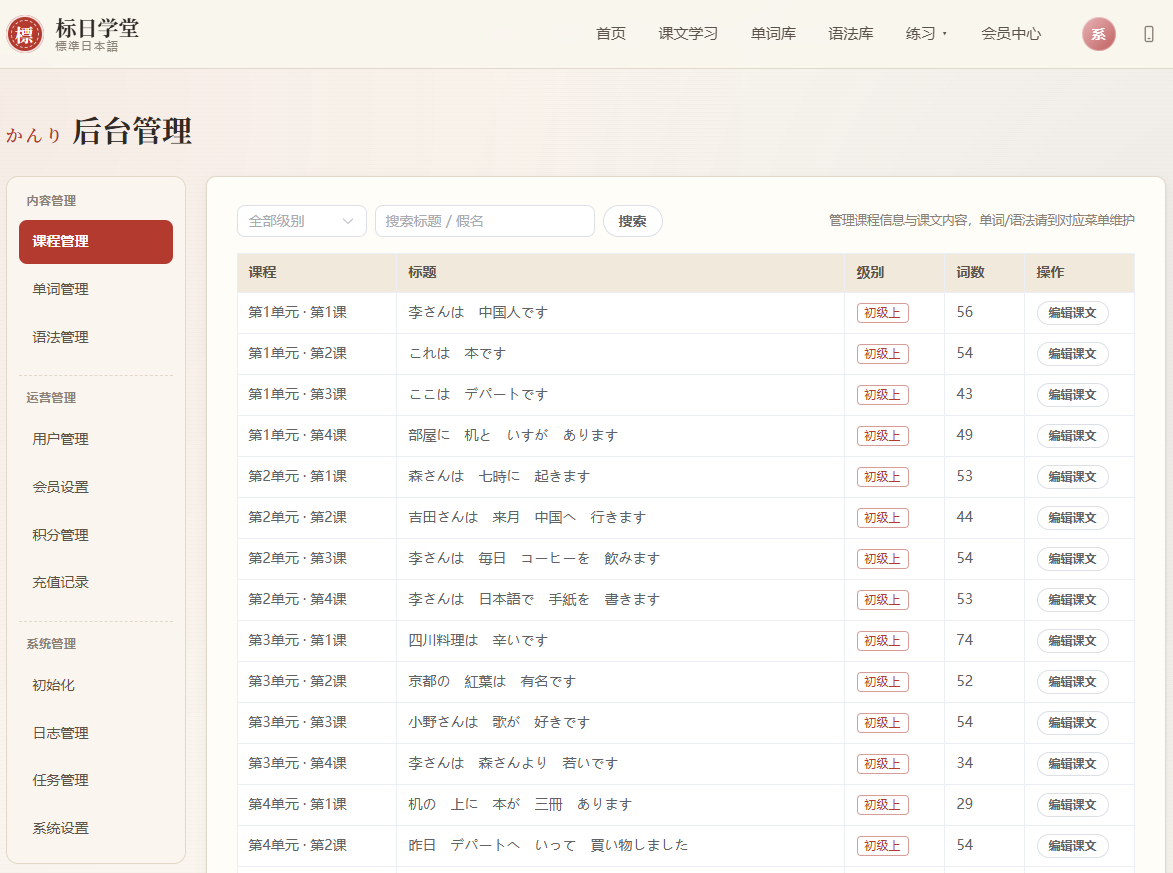This screenshot has width=1173, height=873.
Task: Open 日志管理 in the sidebar
Action: coord(96,733)
